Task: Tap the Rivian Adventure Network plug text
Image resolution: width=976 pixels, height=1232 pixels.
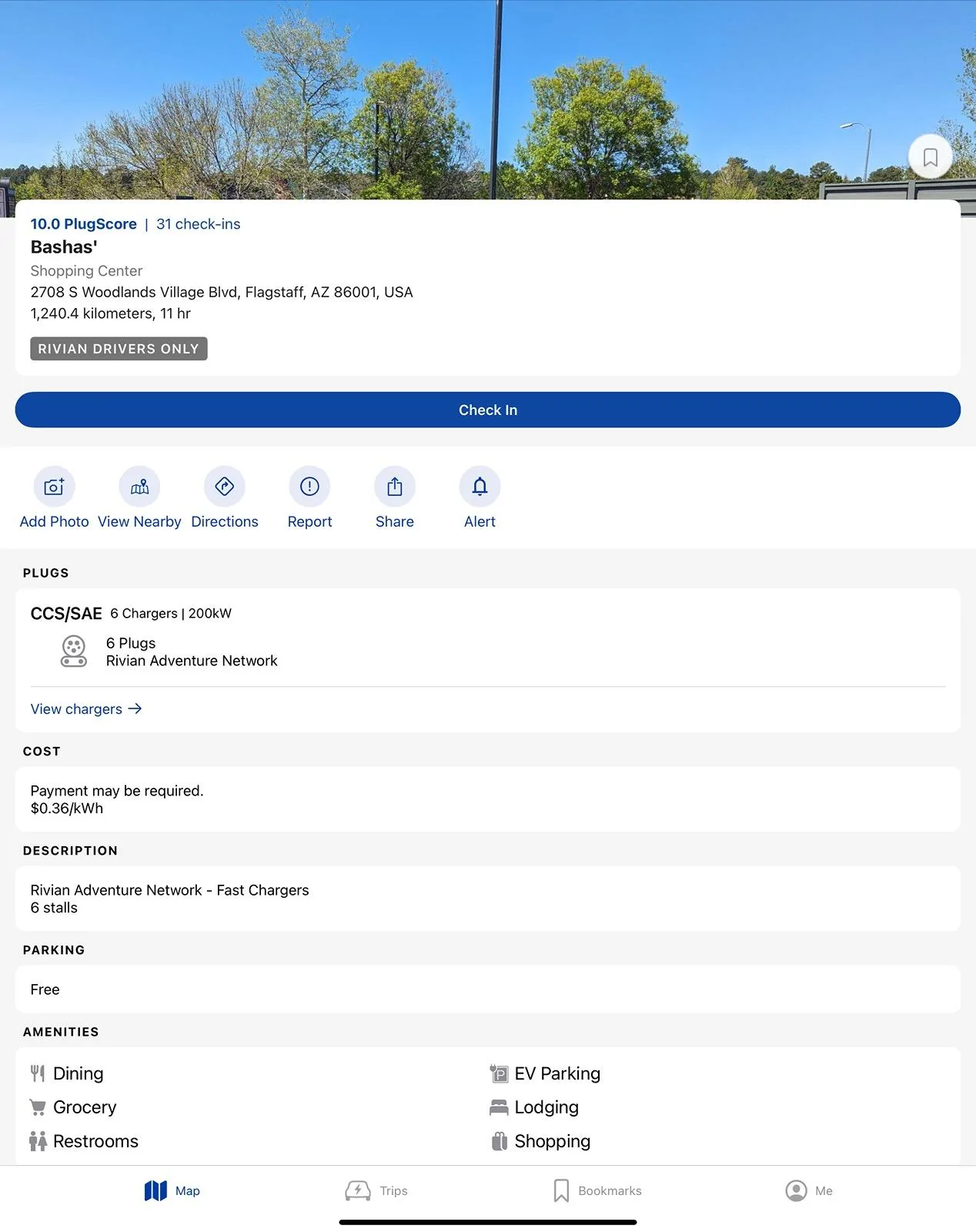Action: click(192, 661)
